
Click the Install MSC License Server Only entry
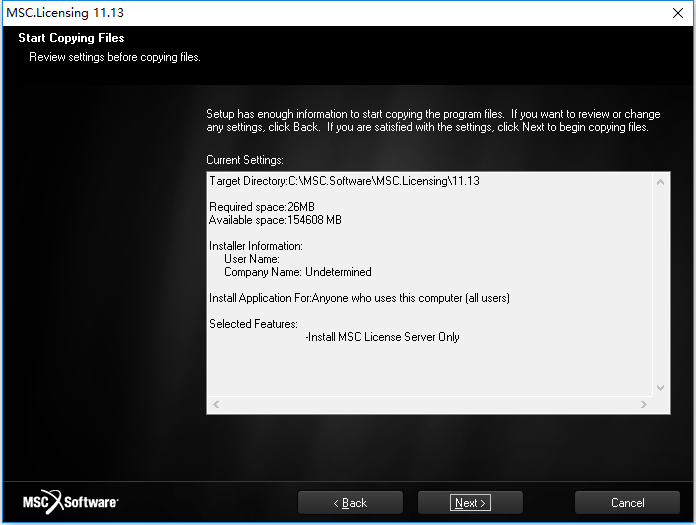(x=382, y=337)
